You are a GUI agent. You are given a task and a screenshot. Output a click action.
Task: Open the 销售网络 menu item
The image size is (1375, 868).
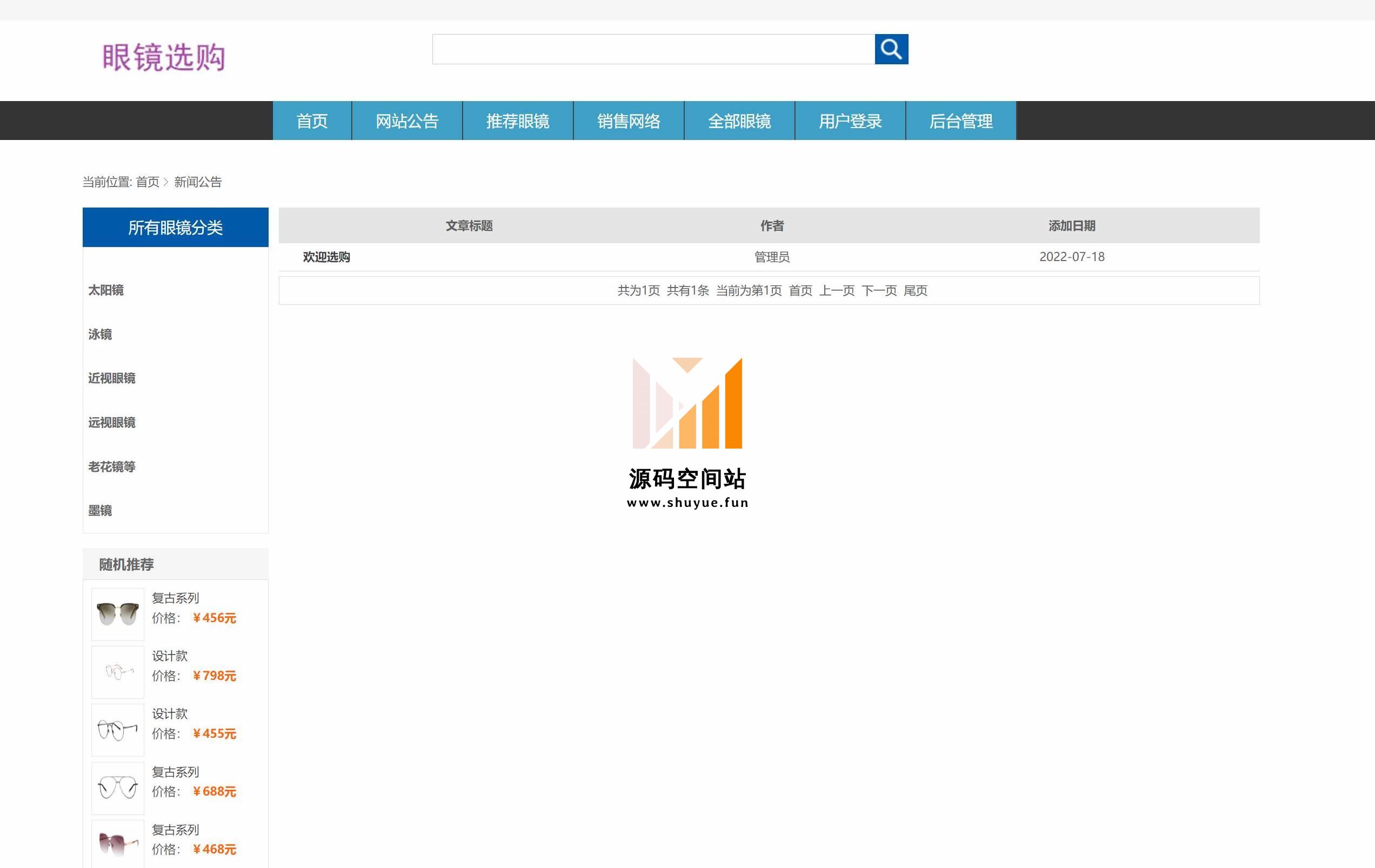pyautogui.click(x=629, y=121)
